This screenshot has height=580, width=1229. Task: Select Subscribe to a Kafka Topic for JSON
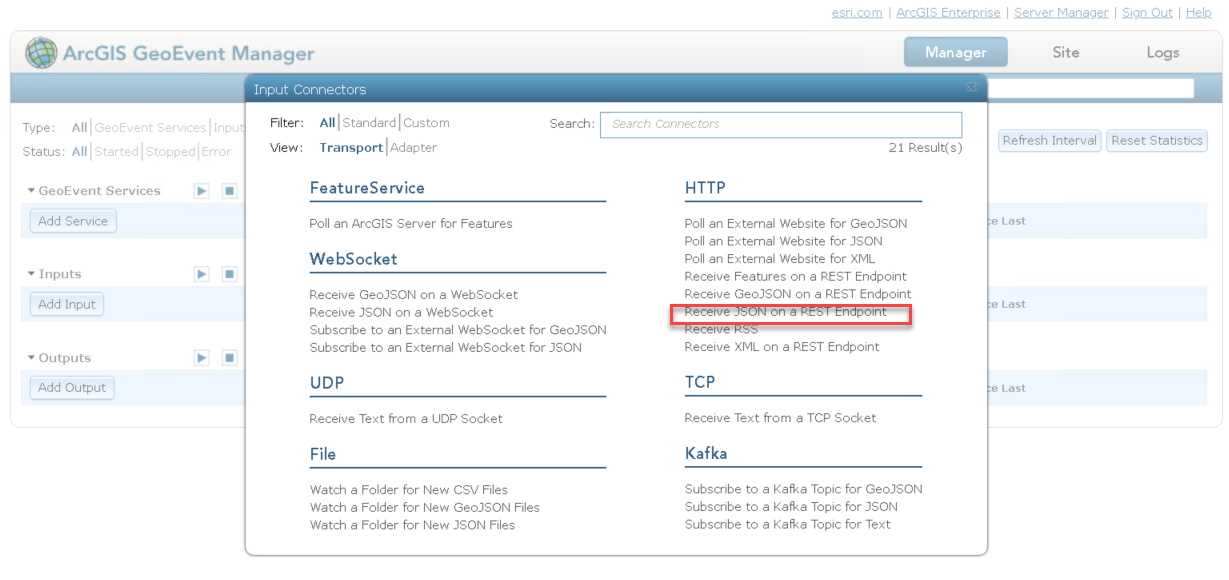pyautogui.click(x=791, y=506)
